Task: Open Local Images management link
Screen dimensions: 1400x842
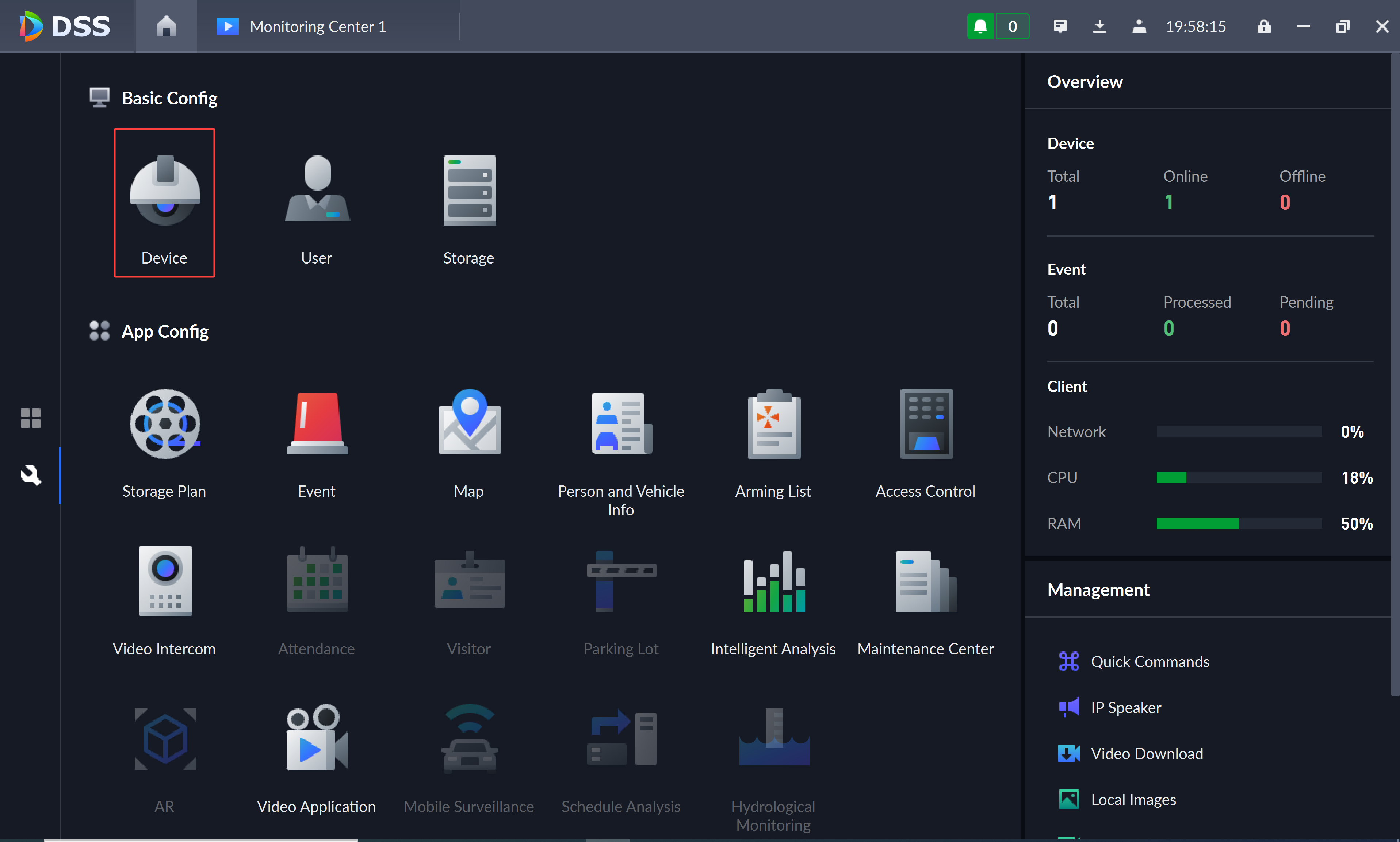Action: [1117, 799]
